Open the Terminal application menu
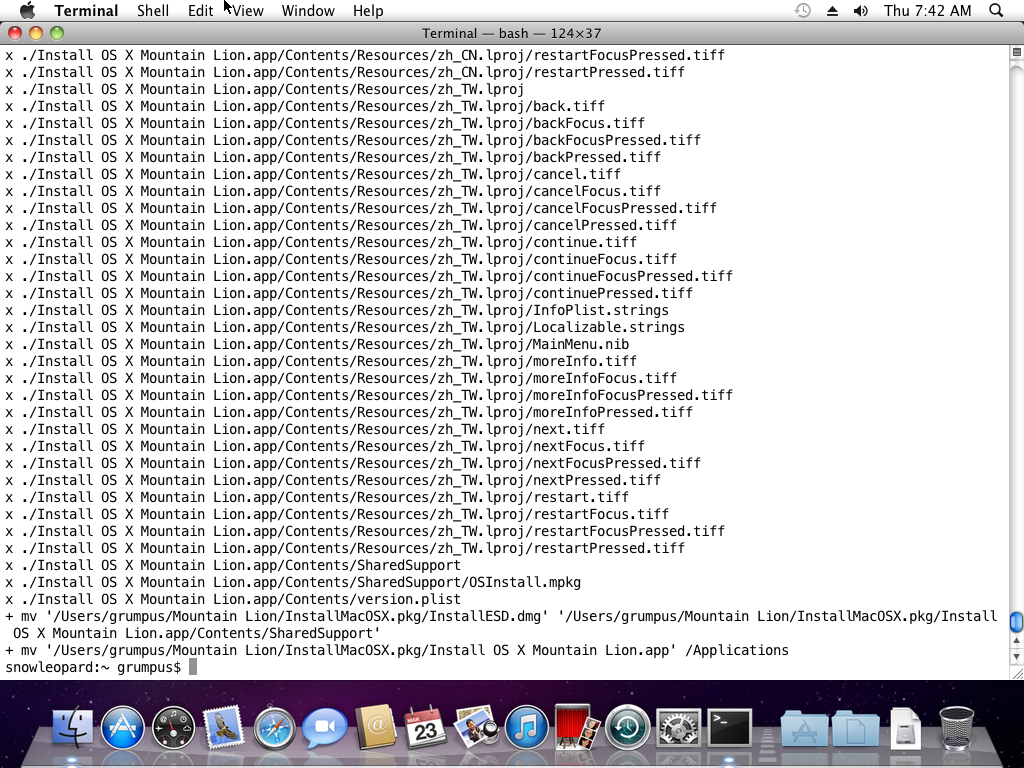Viewport: 1024px width, 768px height. coord(86,10)
